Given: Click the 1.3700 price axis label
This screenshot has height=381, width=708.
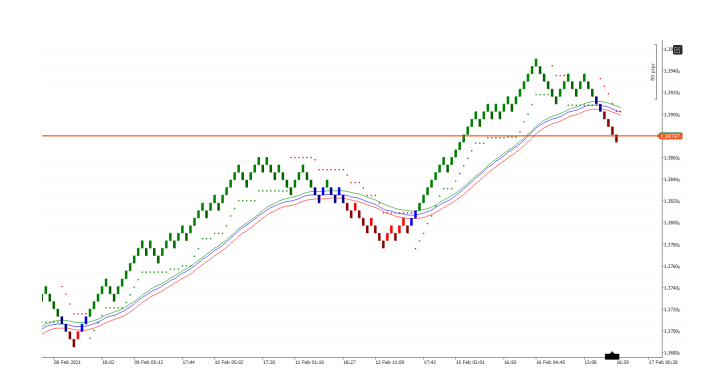Looking at the screenshot, I should tap(671, 331).
